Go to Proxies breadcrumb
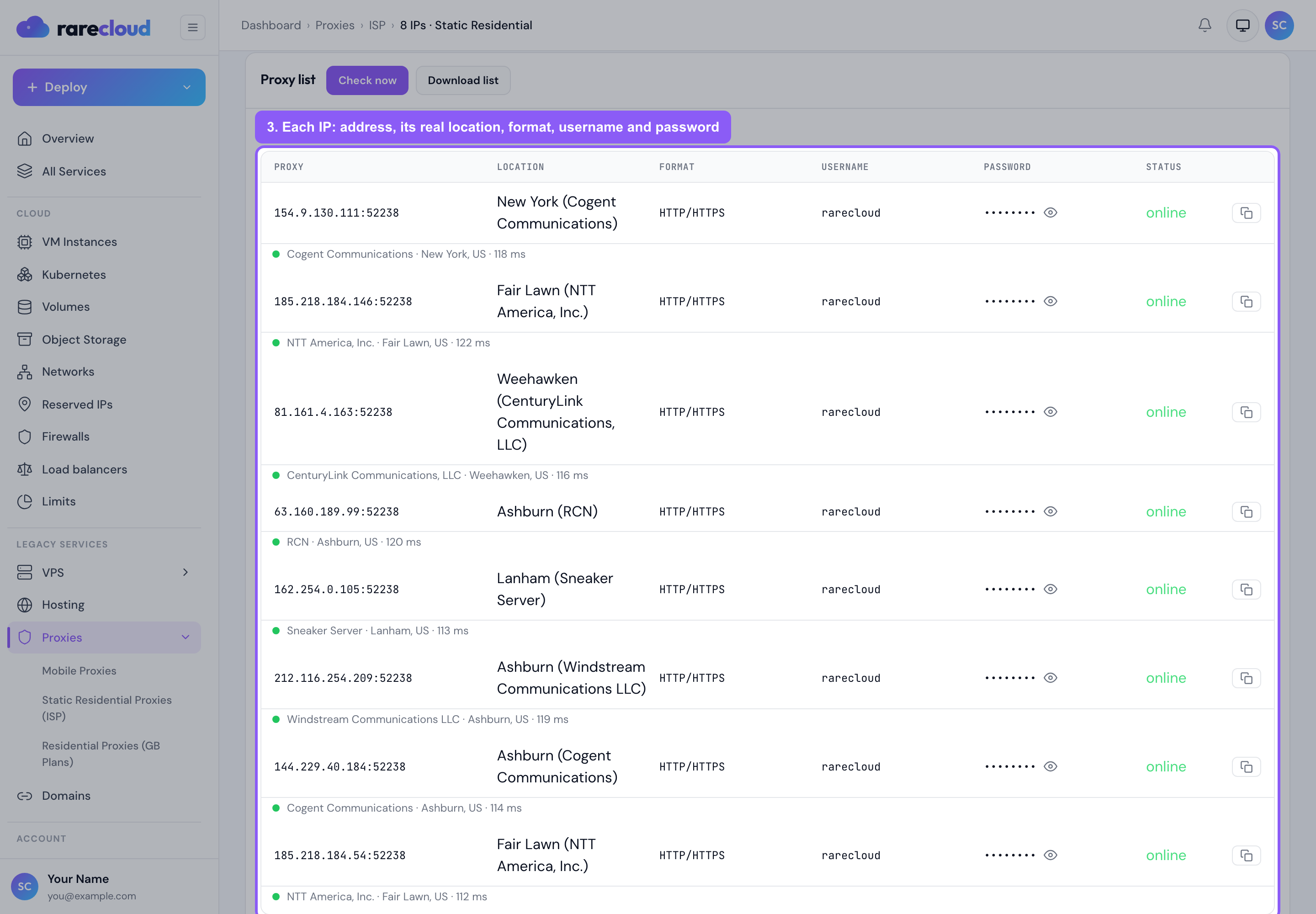Image resolution: width=1316 pixels, height=914 pixels. [334, 25]
